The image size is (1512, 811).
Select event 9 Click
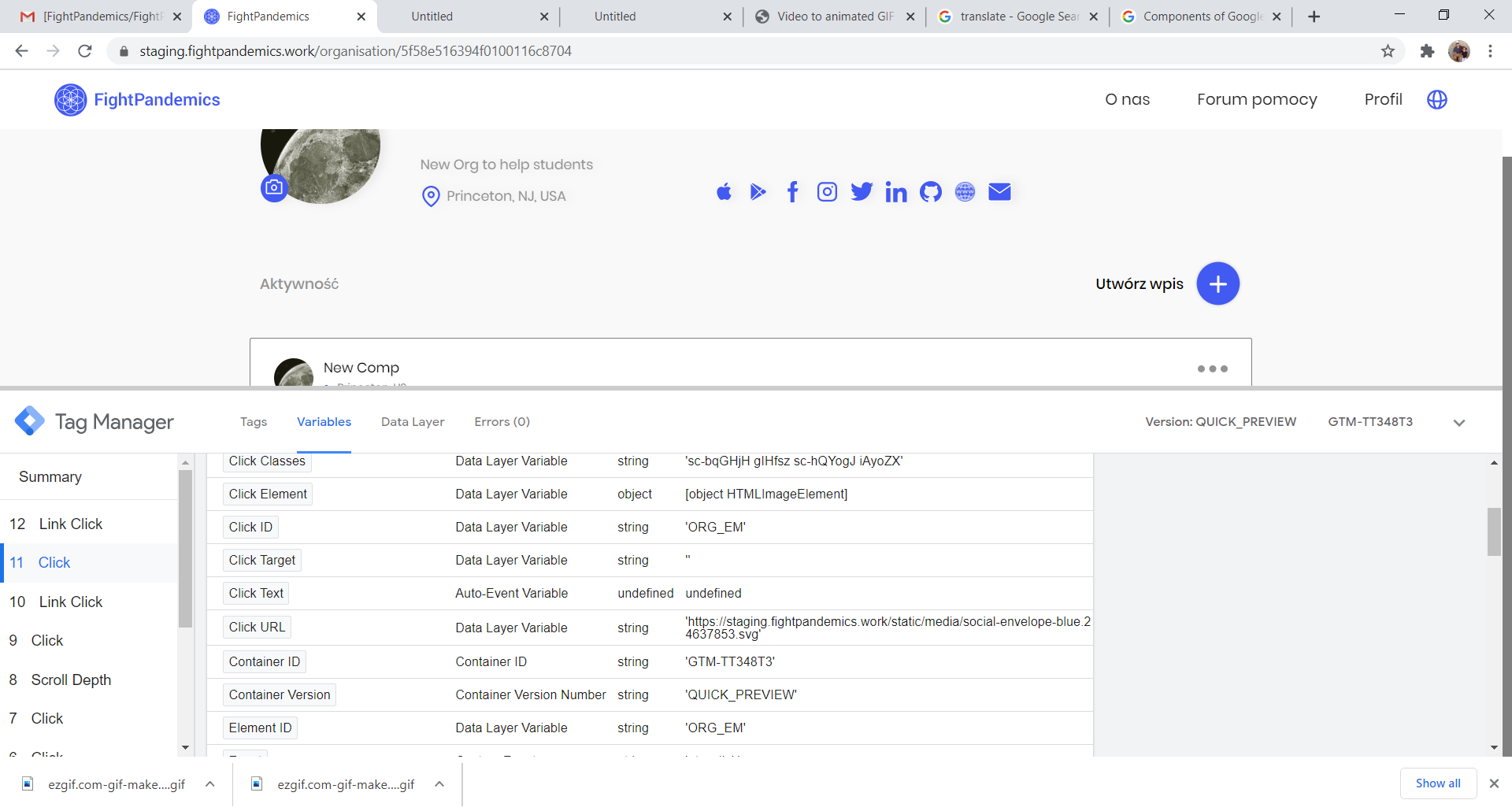[x=89, y=641]
